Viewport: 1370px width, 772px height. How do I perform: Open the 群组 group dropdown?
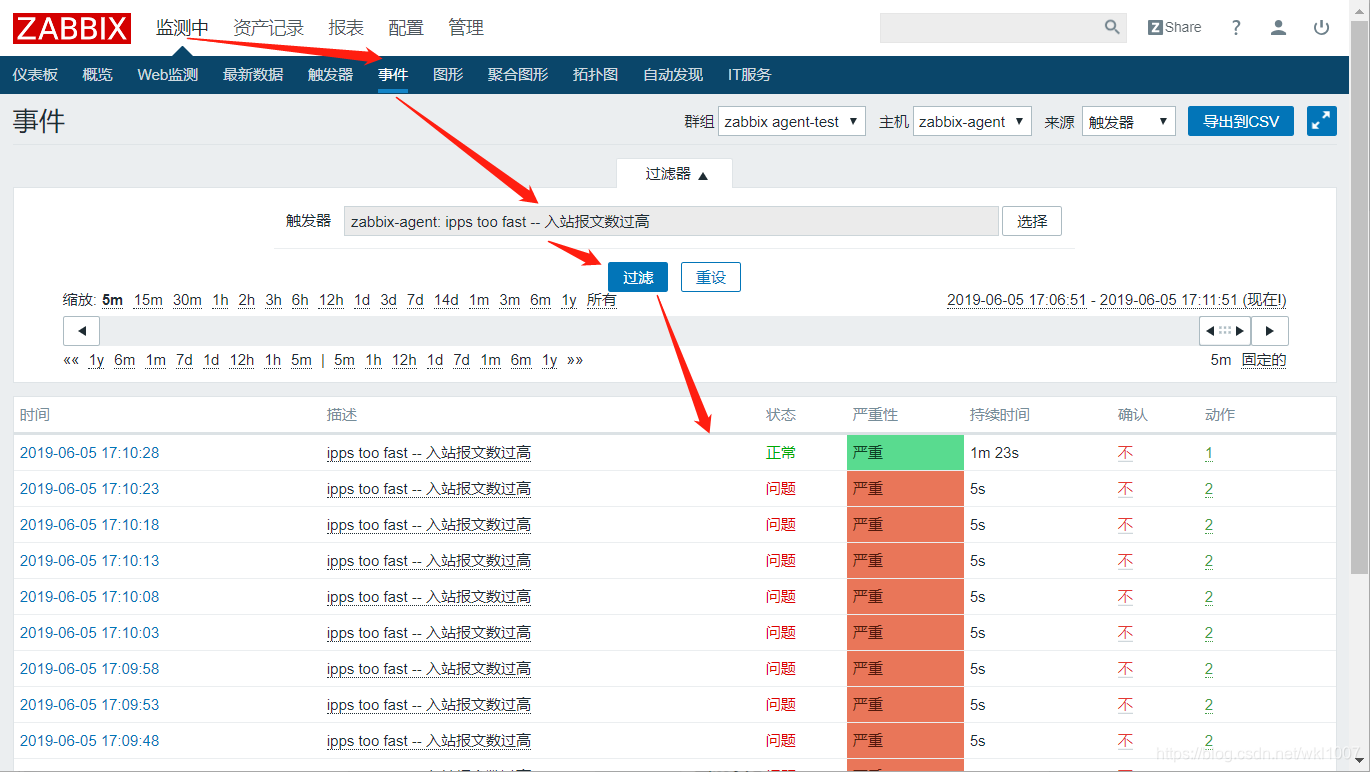point(792,122)
